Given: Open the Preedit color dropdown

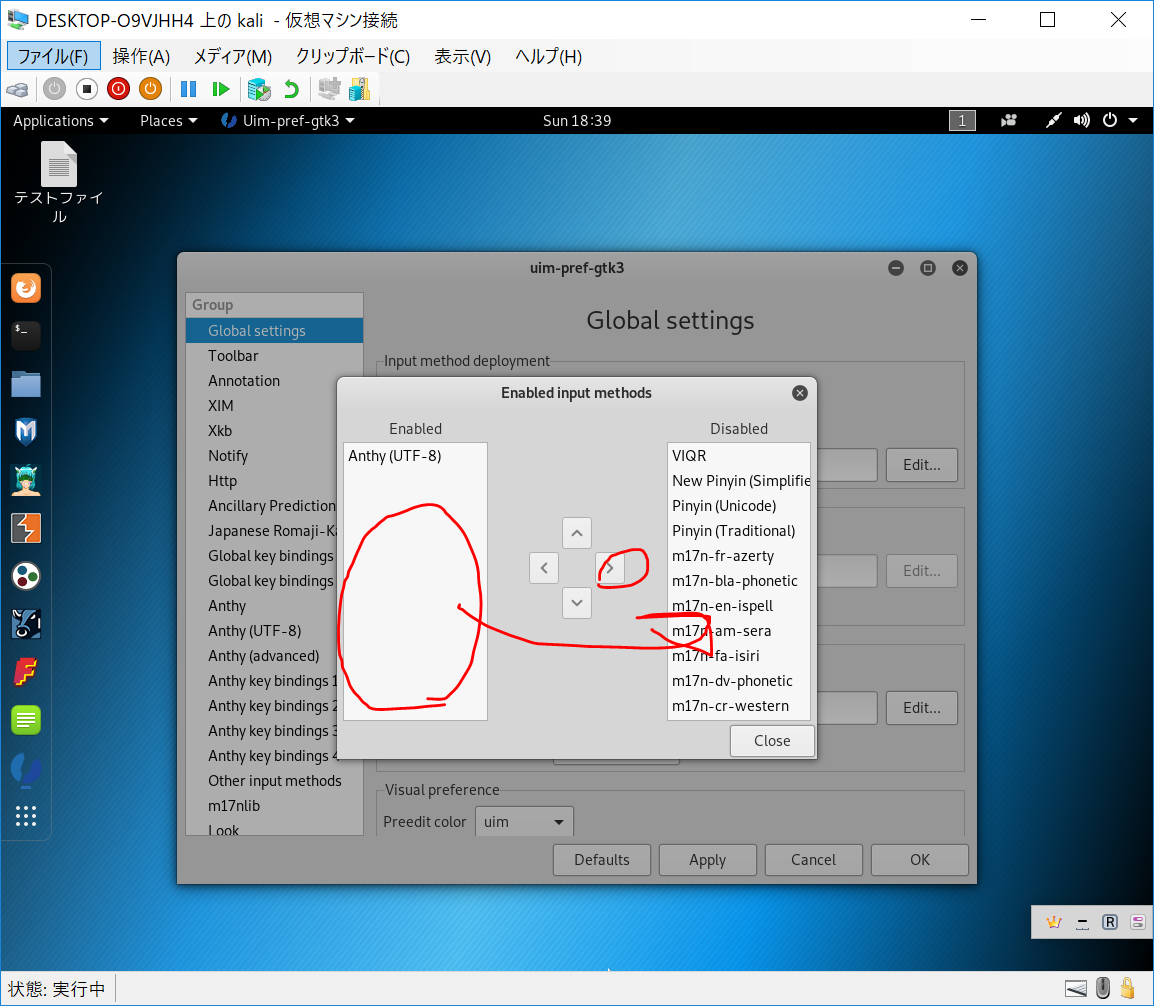Looking at the screenshot, I should pos(524,822).
